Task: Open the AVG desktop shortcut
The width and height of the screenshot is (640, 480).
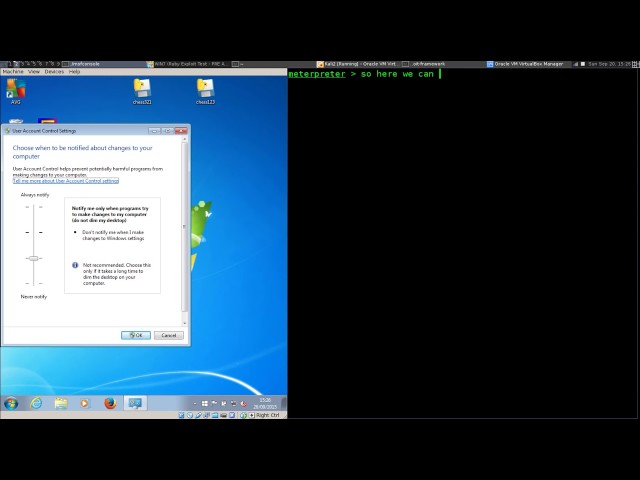Action: pos(15,91)
